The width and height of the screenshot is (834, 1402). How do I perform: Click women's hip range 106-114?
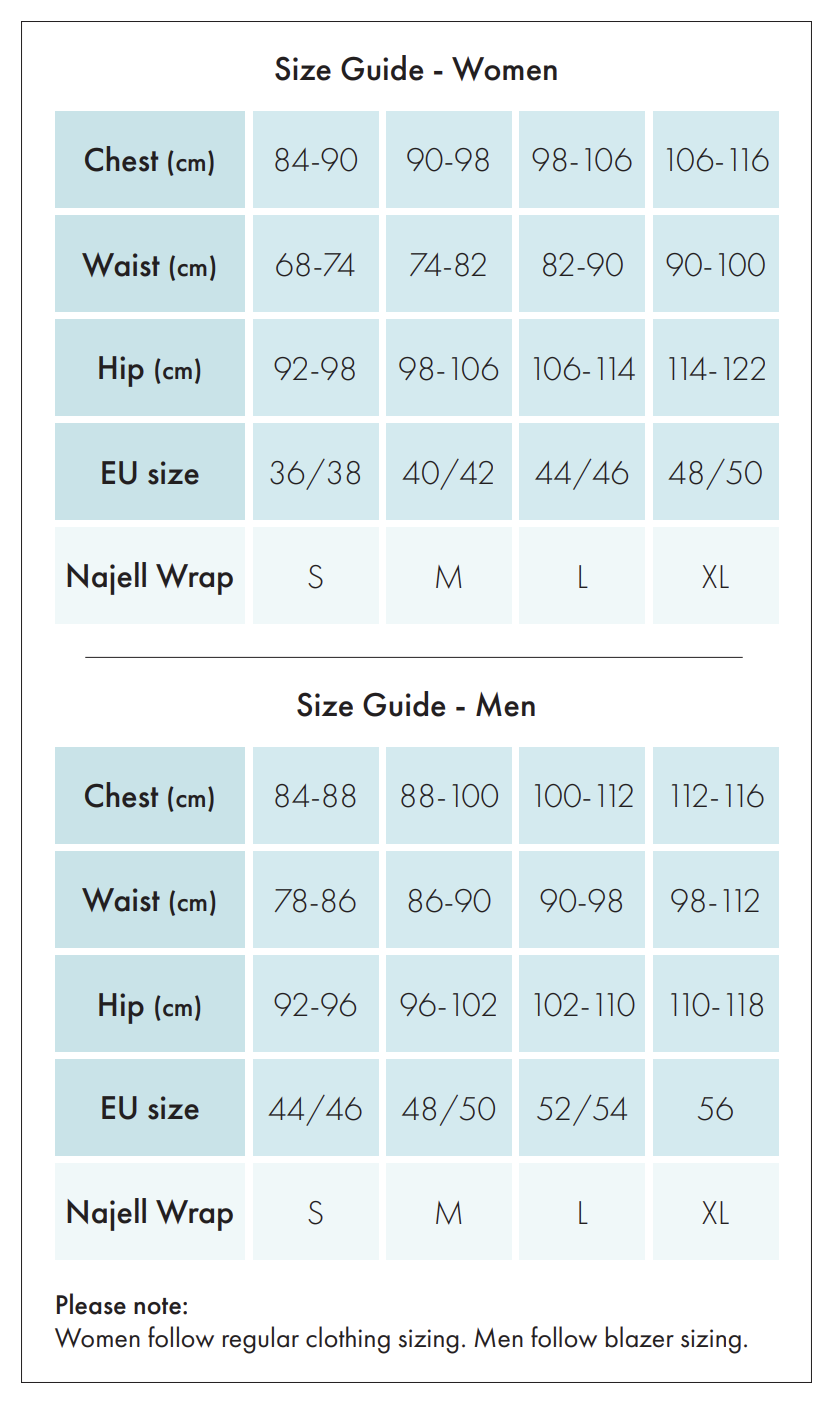(x=582, y=368)
